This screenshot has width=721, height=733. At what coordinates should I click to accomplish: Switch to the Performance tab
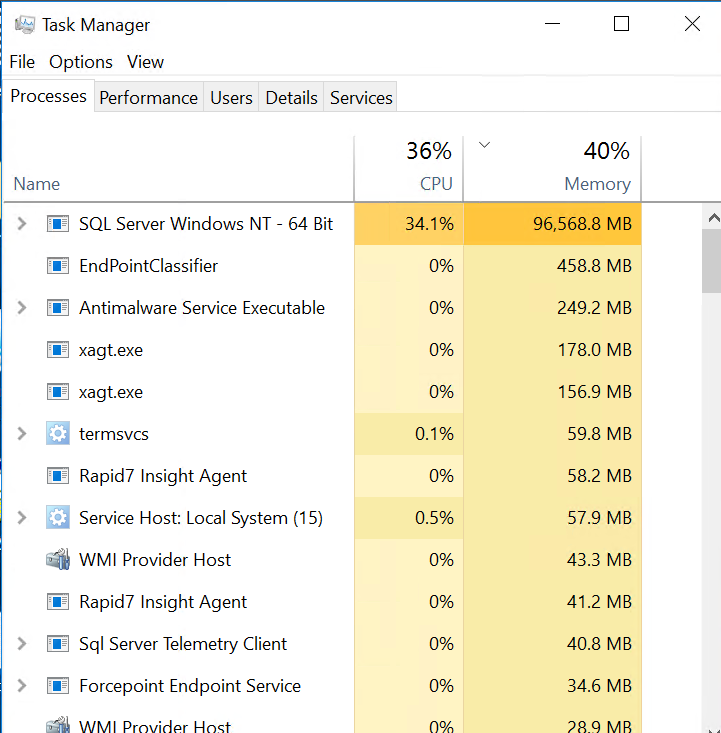[149, 98]
